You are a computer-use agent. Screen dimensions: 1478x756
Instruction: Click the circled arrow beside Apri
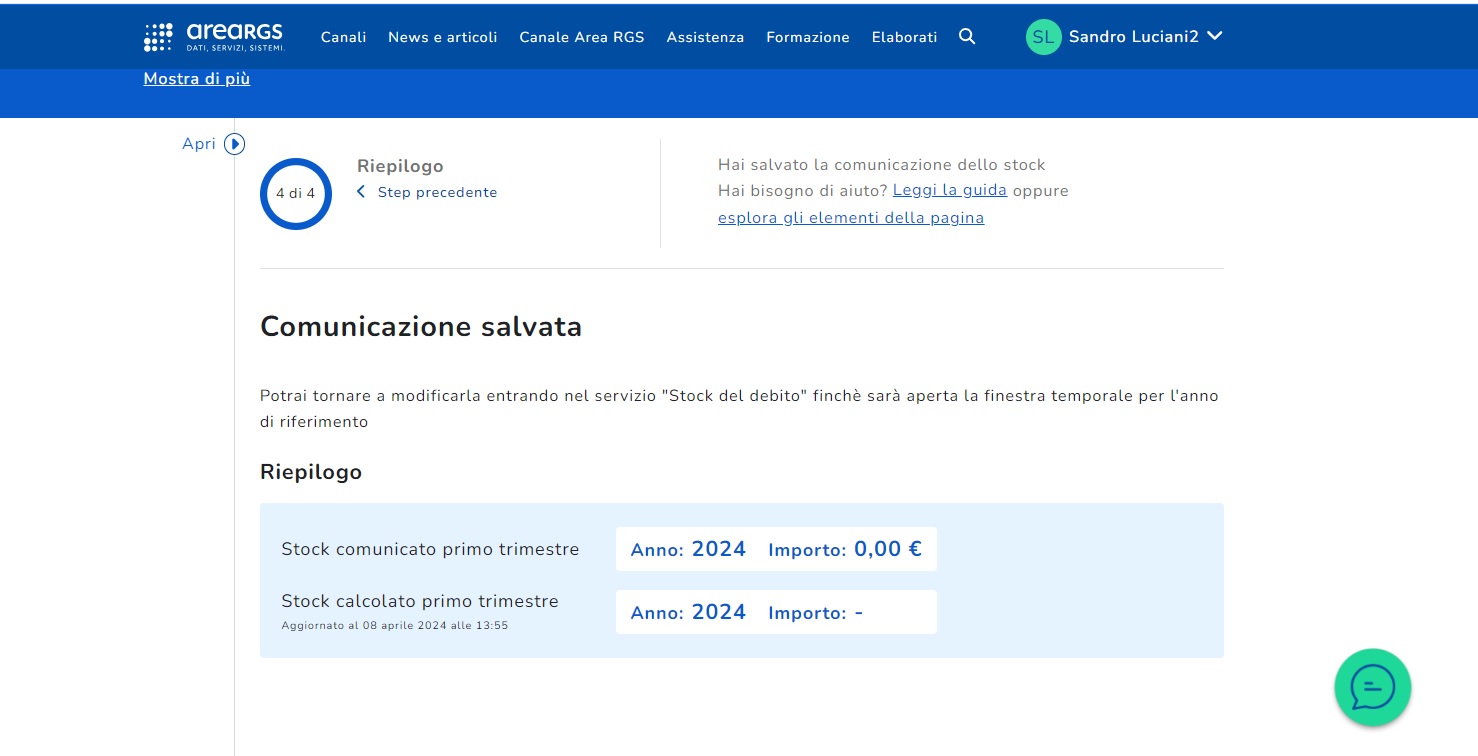(235, 144)
